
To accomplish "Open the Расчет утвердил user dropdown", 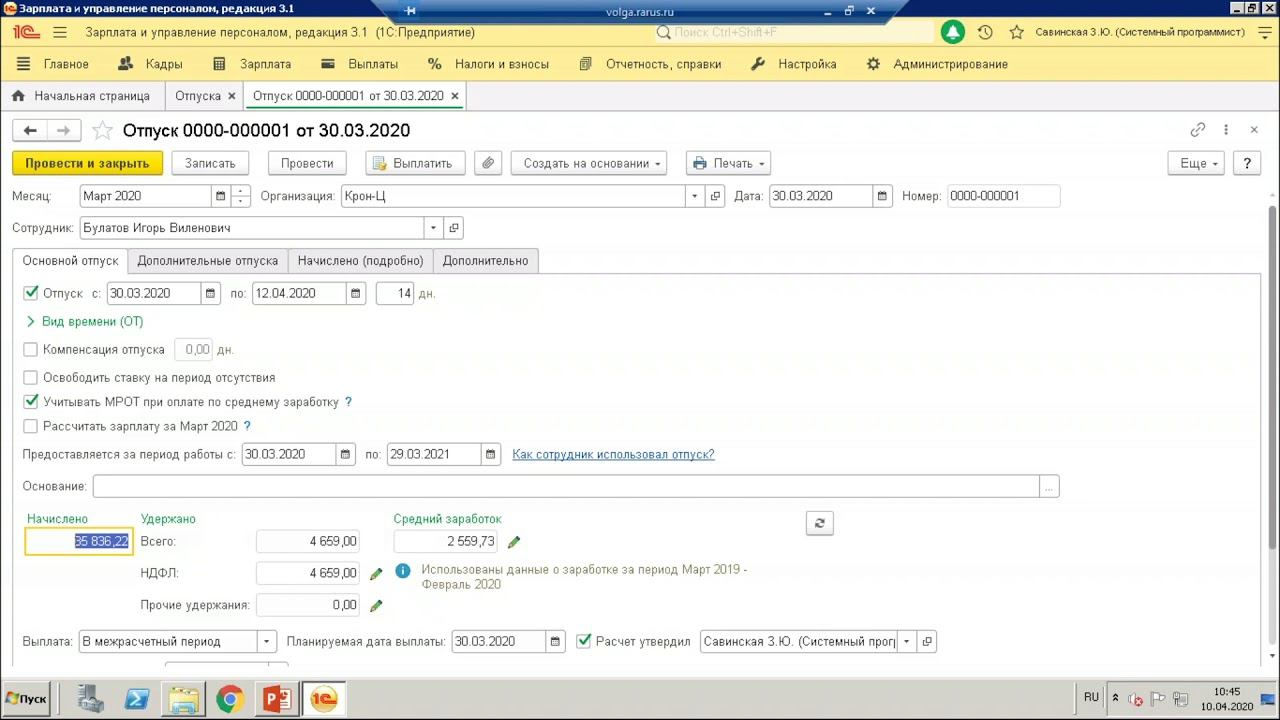I will pyautogui.click(x=907, y=641).
